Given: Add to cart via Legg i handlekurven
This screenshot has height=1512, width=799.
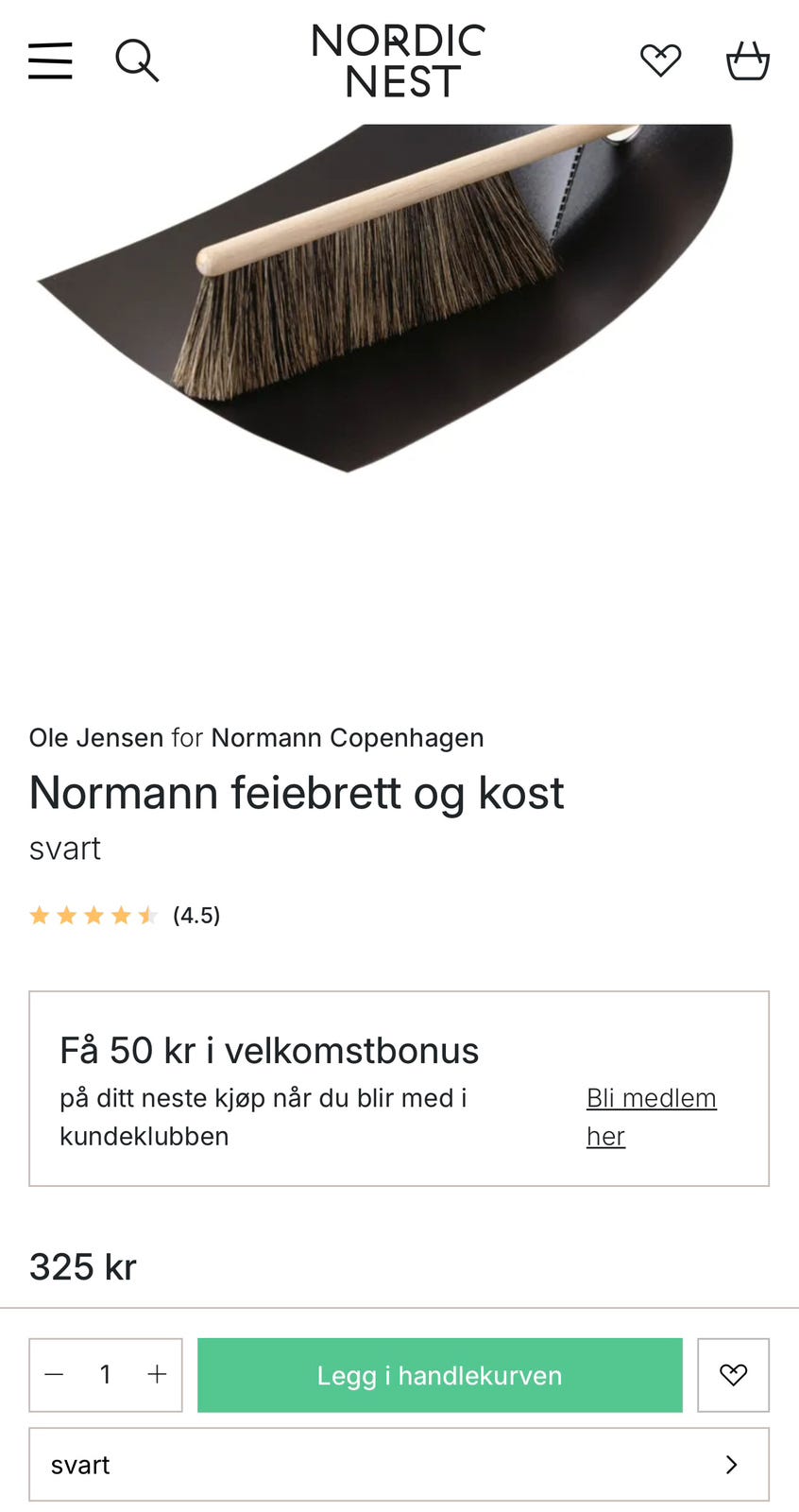Looking at the screenshot, I should pyautogui.click(x=439, y=1375).
